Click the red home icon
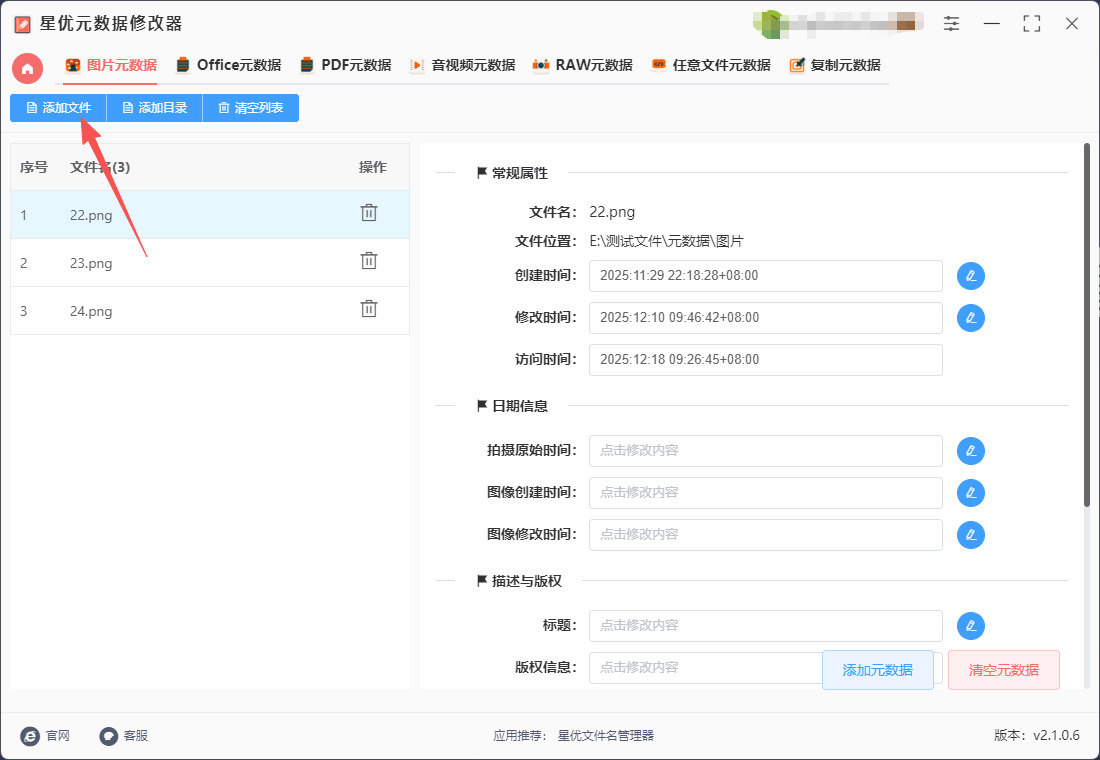Viewport: 1100px width, 760px height. [27, 68]
